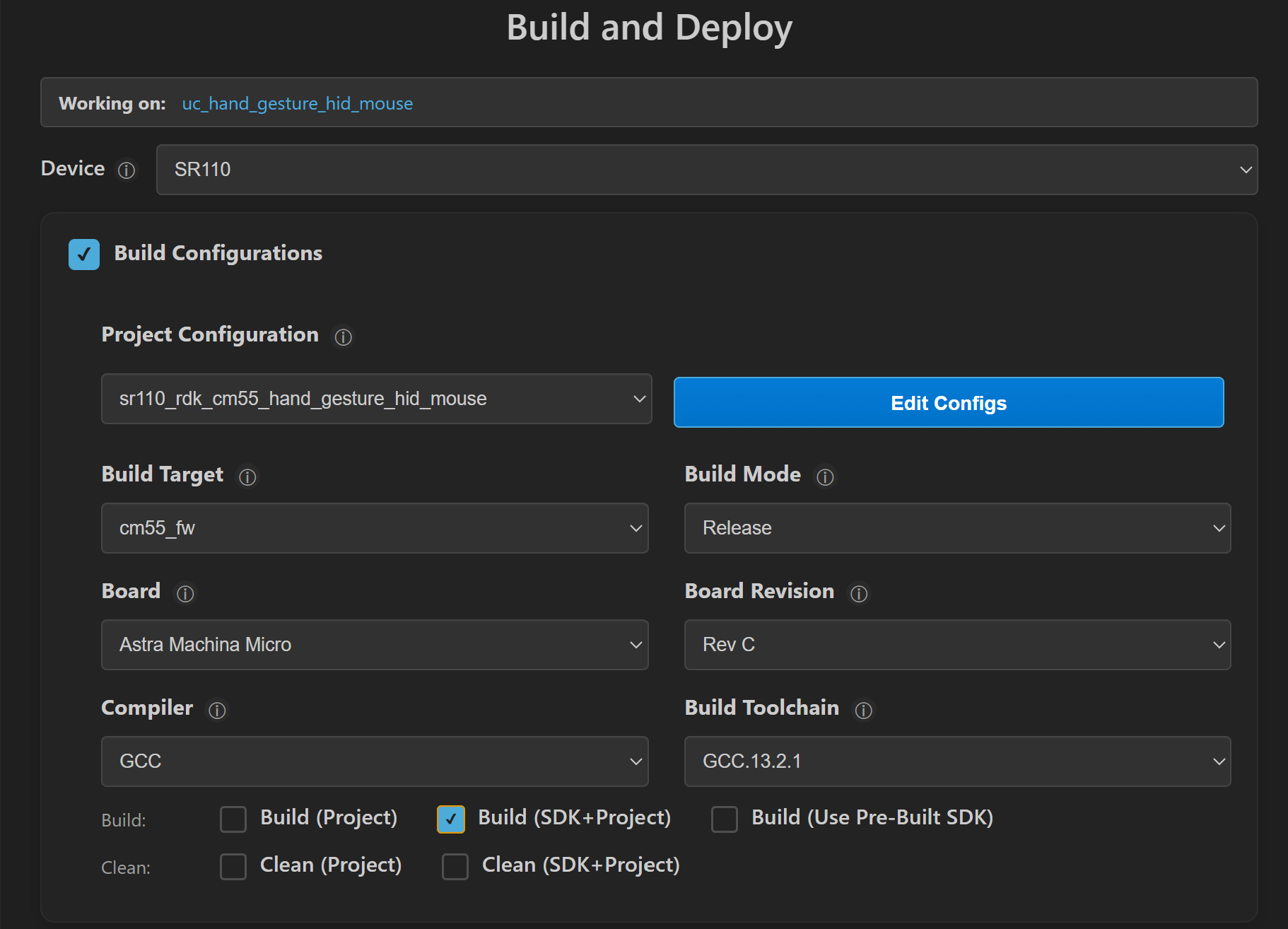Enable Build (Use Pre-Built SDK) checkbox

point(725,819)
